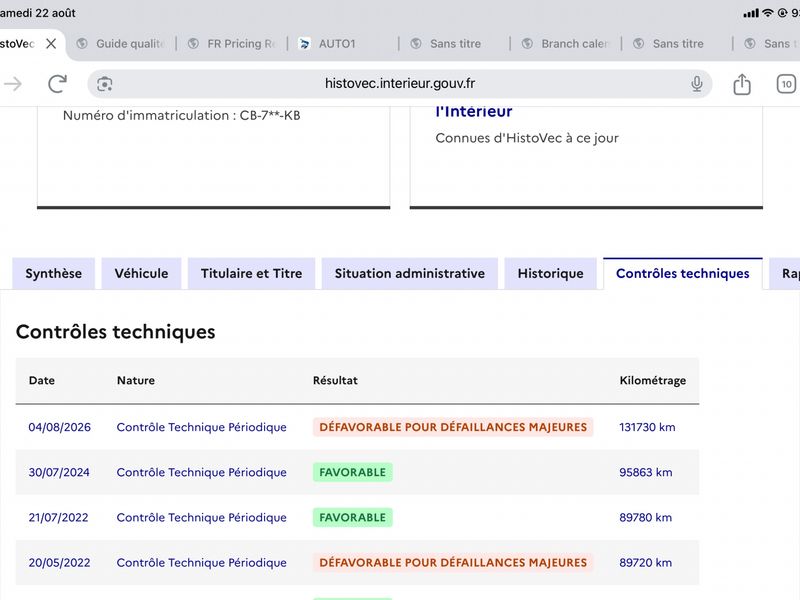Image resolution: width=800 pixels, height=600 pixels.
Task: Select the Contrôles techniques tab
Action: 683,273
